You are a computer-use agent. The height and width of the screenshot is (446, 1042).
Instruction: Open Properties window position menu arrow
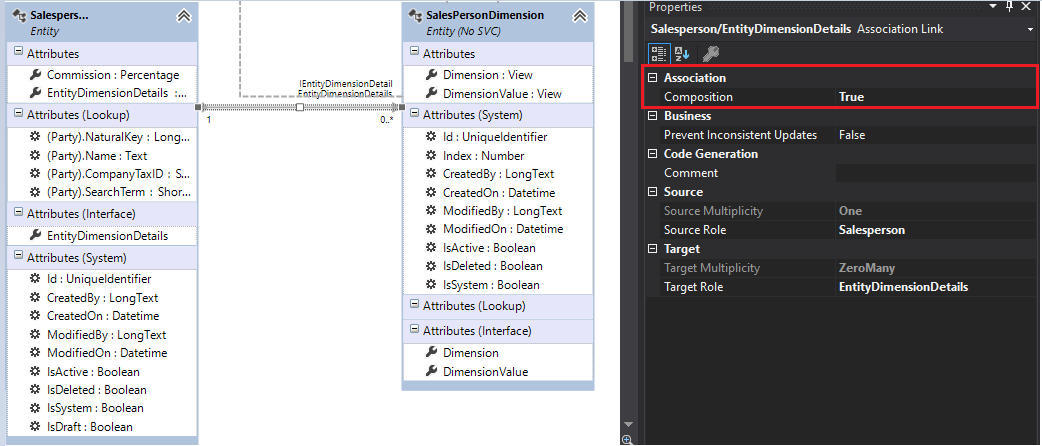(994, 6)
